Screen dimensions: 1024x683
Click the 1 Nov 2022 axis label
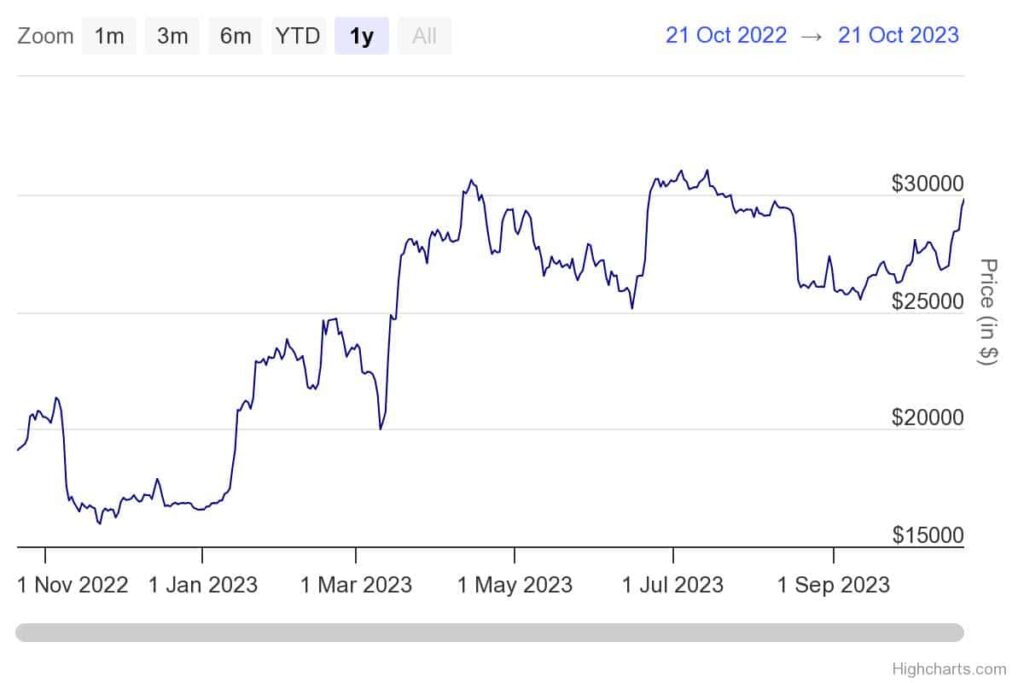pyautogui.click(x=73, y=585)
